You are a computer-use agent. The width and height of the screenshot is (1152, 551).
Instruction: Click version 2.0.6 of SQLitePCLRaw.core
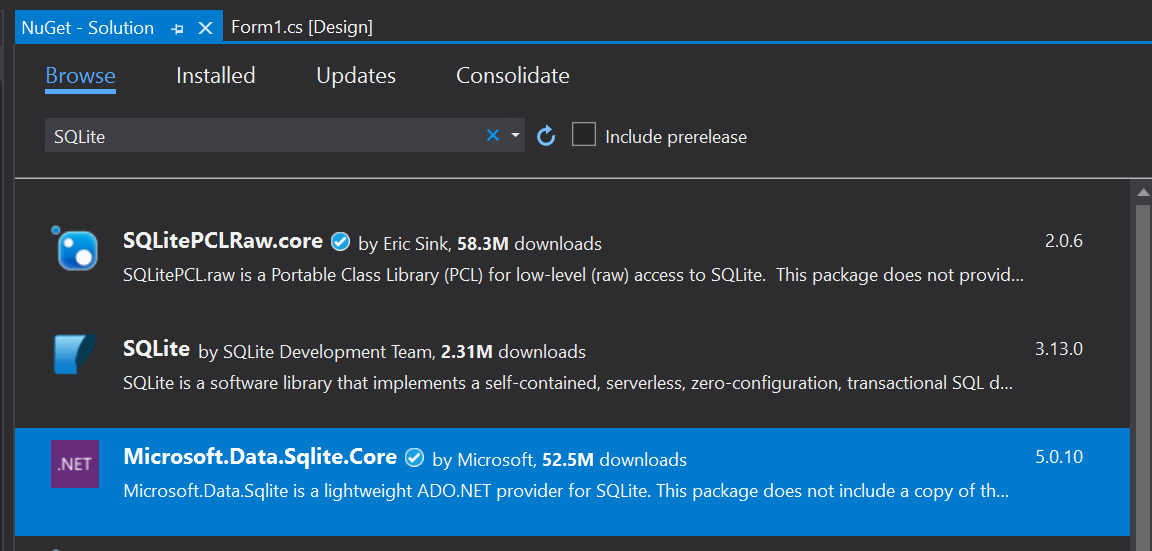tap(1064, 241)
